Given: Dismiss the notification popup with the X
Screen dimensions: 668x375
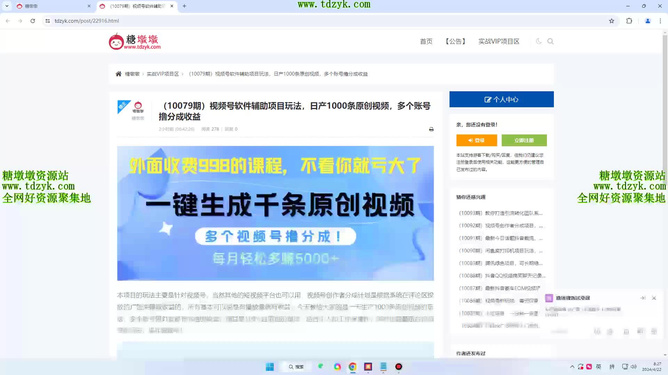Looking at the screenshot, I should pyautogui.click(x=654, y=298).
